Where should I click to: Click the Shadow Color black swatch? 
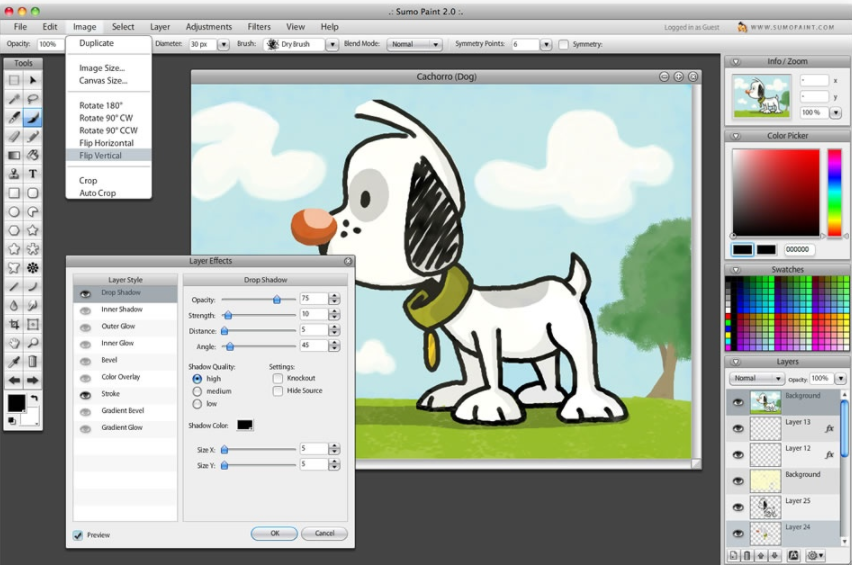(x=244, y=425)
